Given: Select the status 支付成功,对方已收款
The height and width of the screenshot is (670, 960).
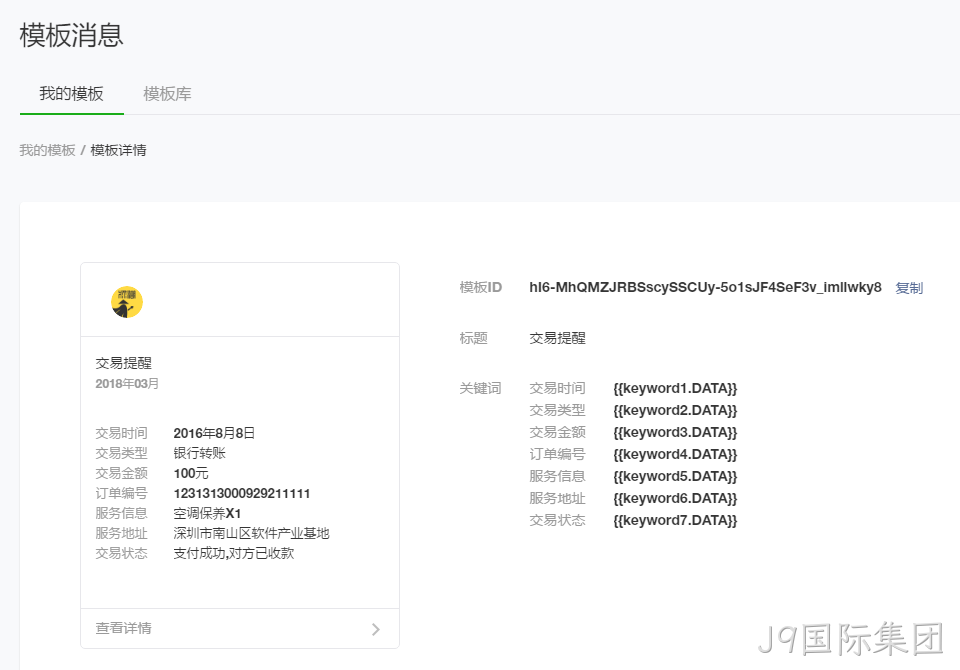Looking at the screenshot, I should 234,554.
